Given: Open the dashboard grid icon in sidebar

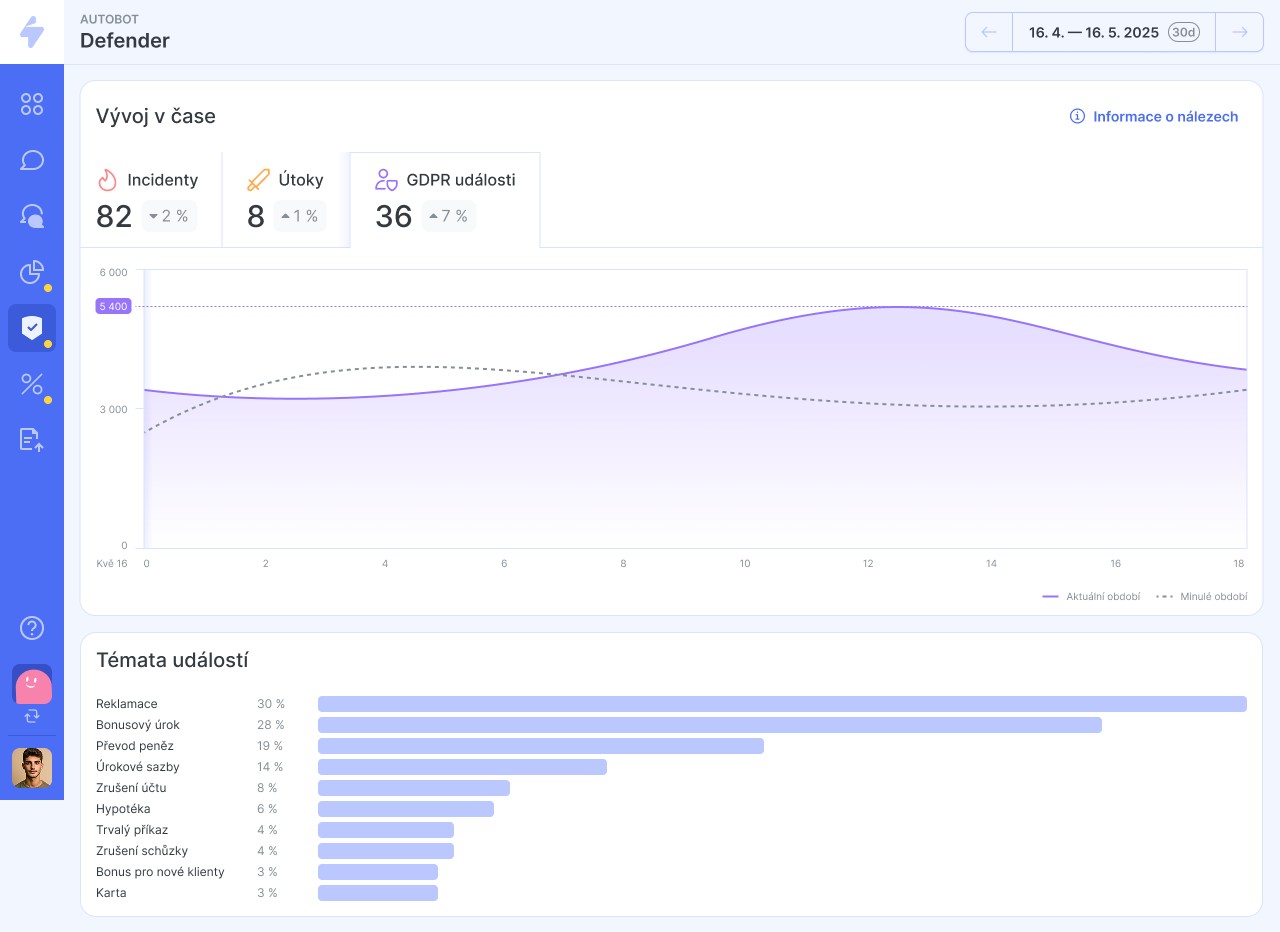Looking at the screenshot, I should point(32,104).
